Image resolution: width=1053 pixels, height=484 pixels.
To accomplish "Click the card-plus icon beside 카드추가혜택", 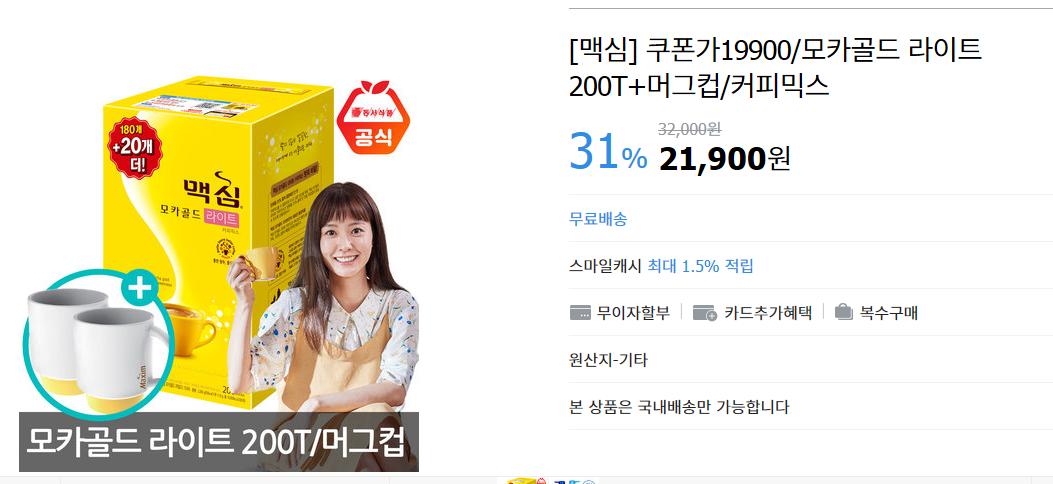I will coord(704,313).
